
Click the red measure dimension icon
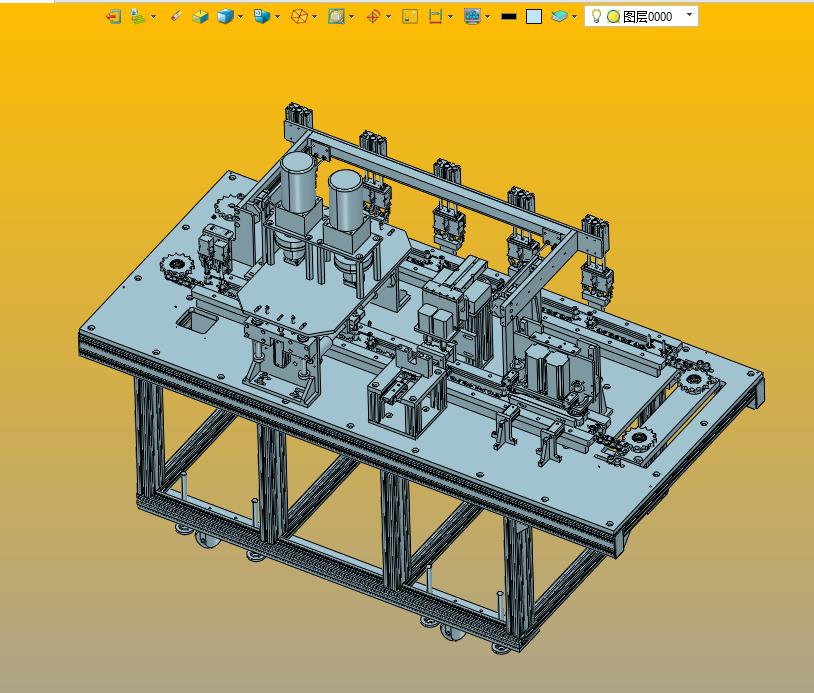click(435, 17)
